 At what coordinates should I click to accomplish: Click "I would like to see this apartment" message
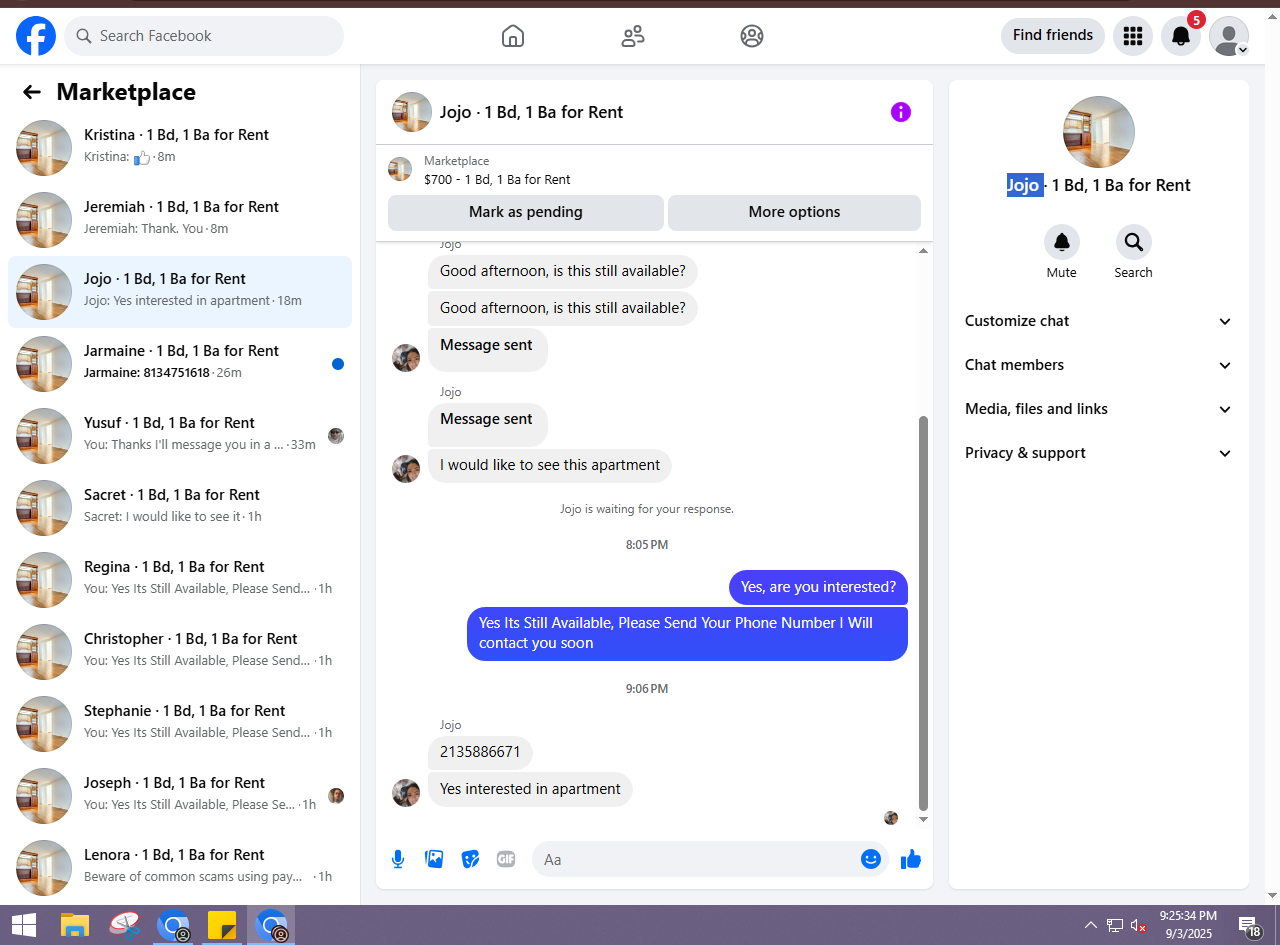click(x=550, y=465)
